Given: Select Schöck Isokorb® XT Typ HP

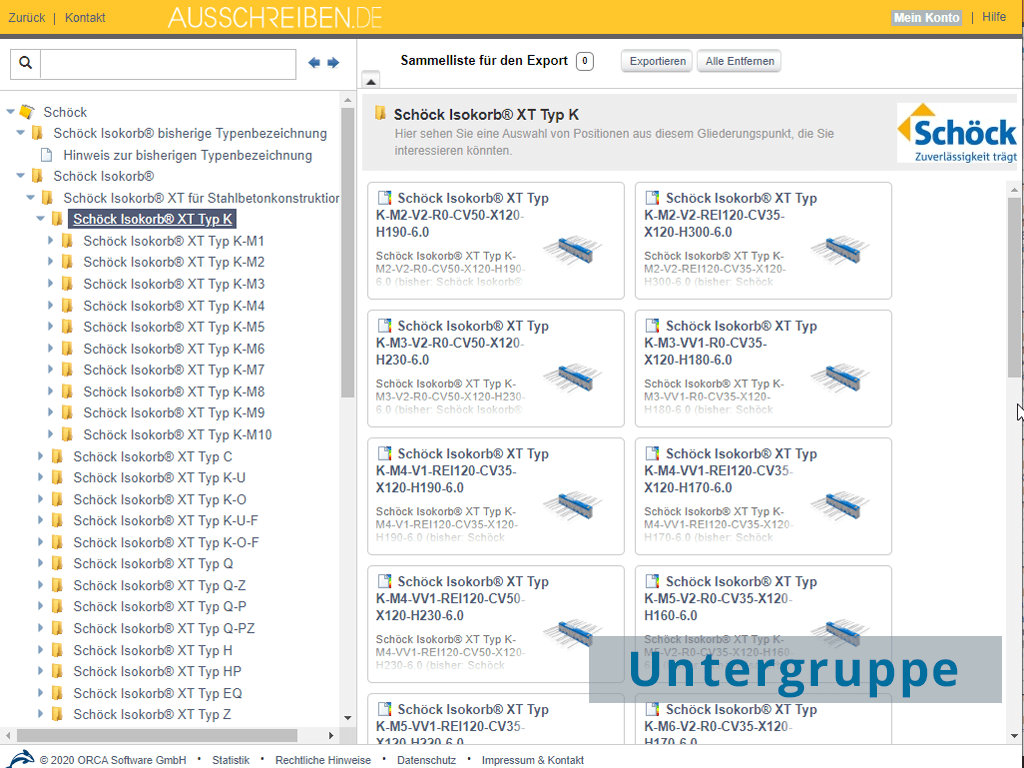Looking at the screenshot, I should point(157,671).
